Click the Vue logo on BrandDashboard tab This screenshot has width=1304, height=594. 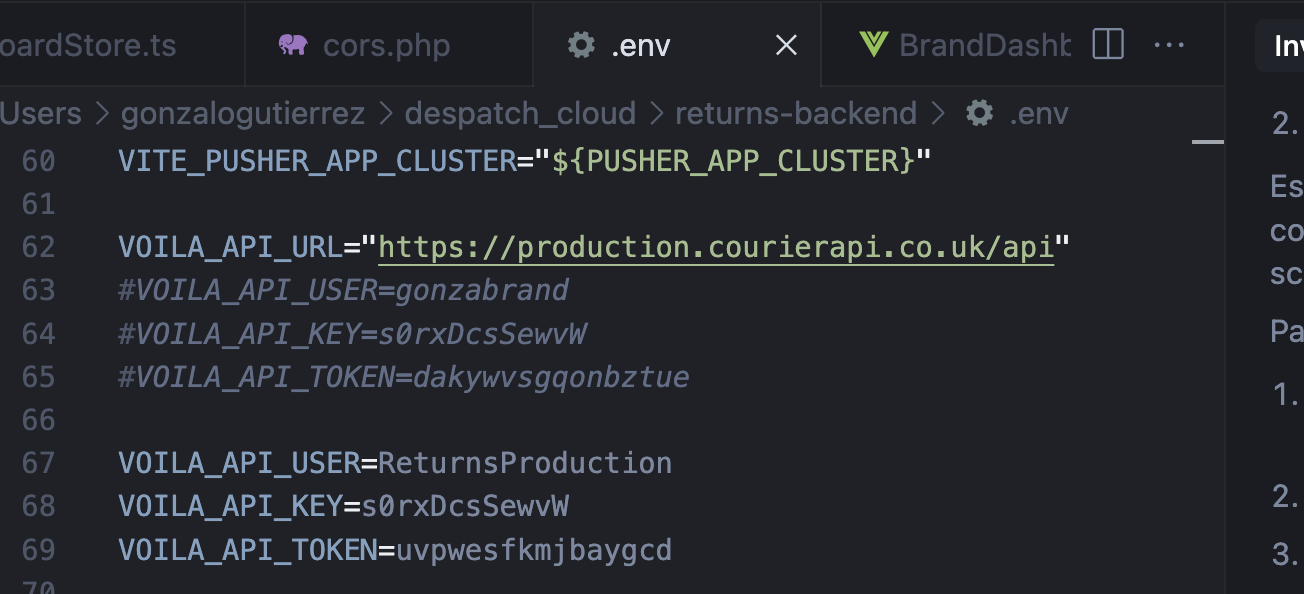click(x=873, y=45)
